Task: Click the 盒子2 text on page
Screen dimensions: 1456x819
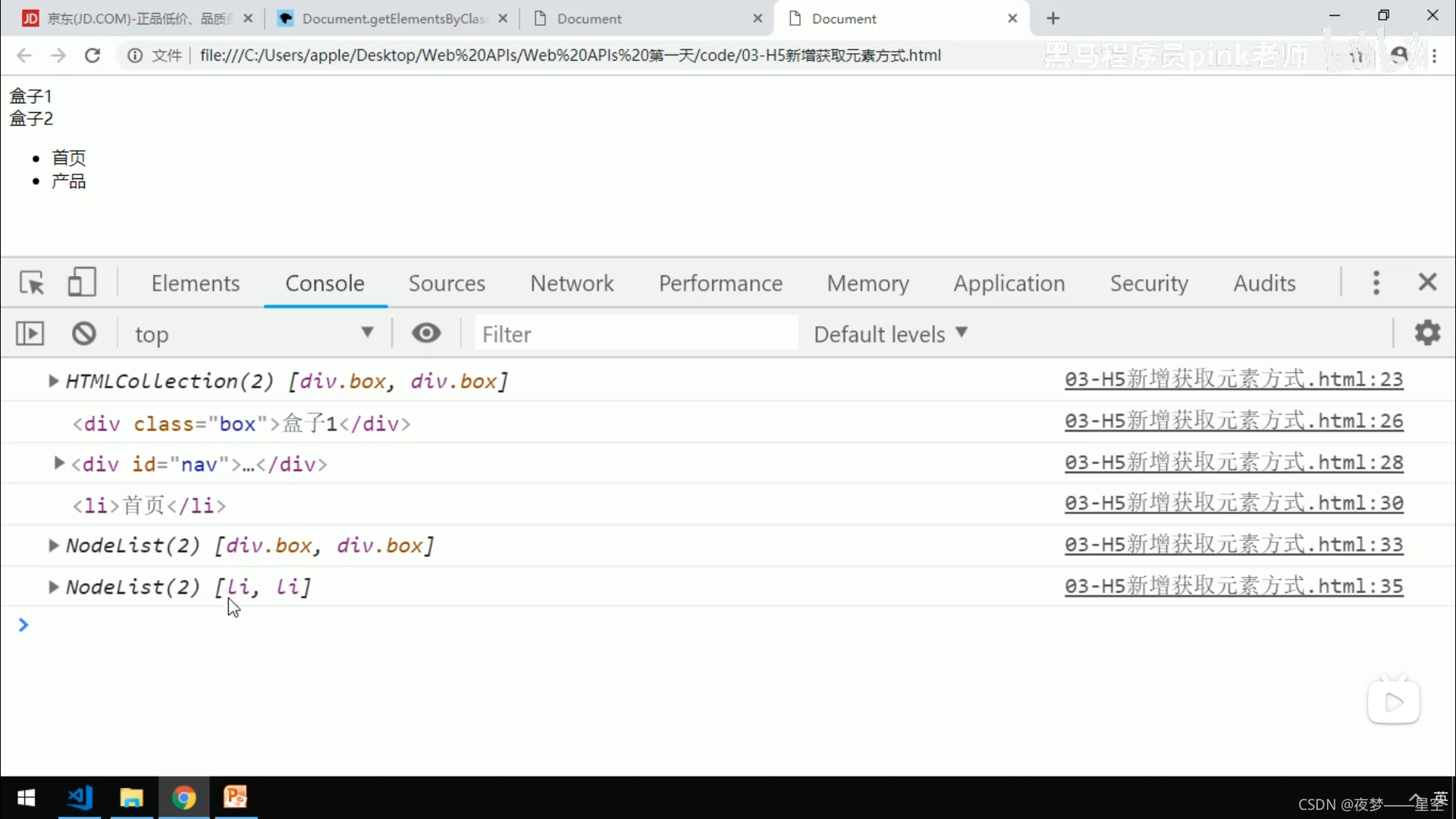Action: coord(31,119)
